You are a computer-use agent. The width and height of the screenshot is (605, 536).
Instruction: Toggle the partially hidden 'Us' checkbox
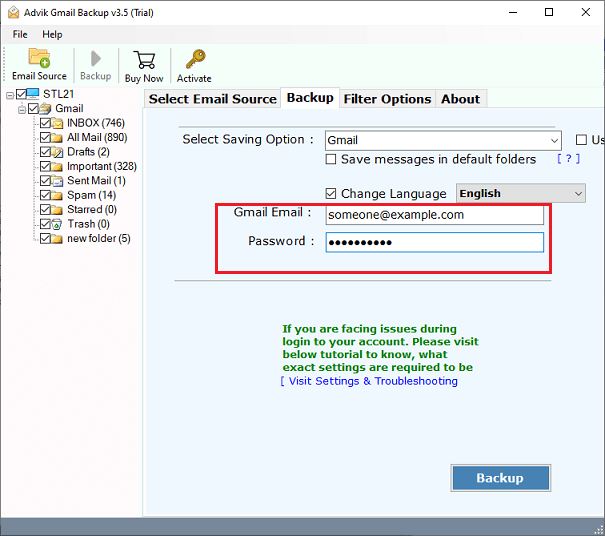tap(581, 140)
